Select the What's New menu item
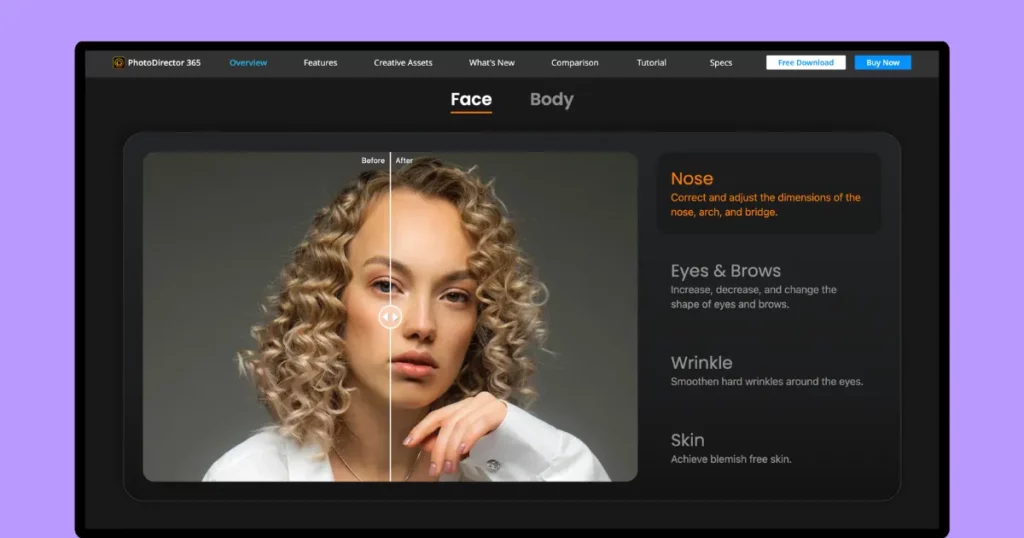The image size is (1024, 538). point(492,63)
